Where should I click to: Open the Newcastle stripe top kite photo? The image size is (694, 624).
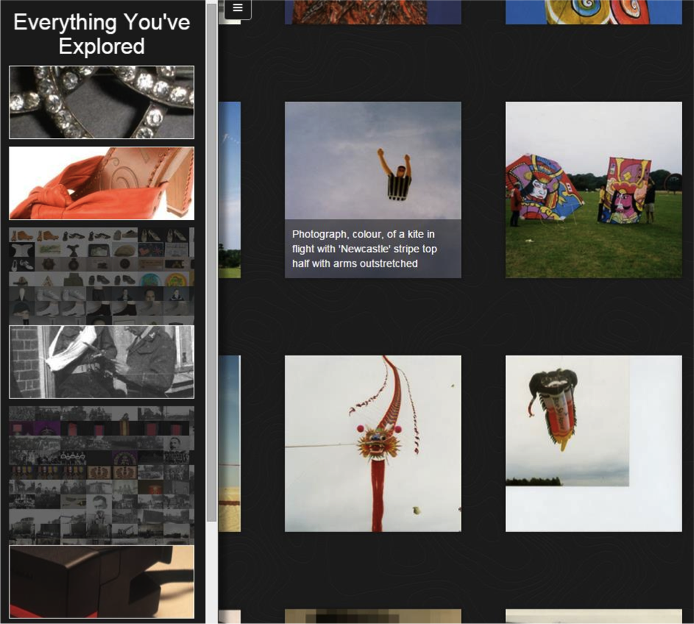[x=372, y=160]
